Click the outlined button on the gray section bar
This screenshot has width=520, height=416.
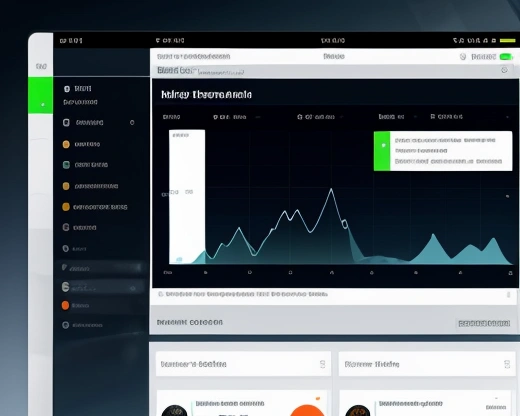click(484, 323)
